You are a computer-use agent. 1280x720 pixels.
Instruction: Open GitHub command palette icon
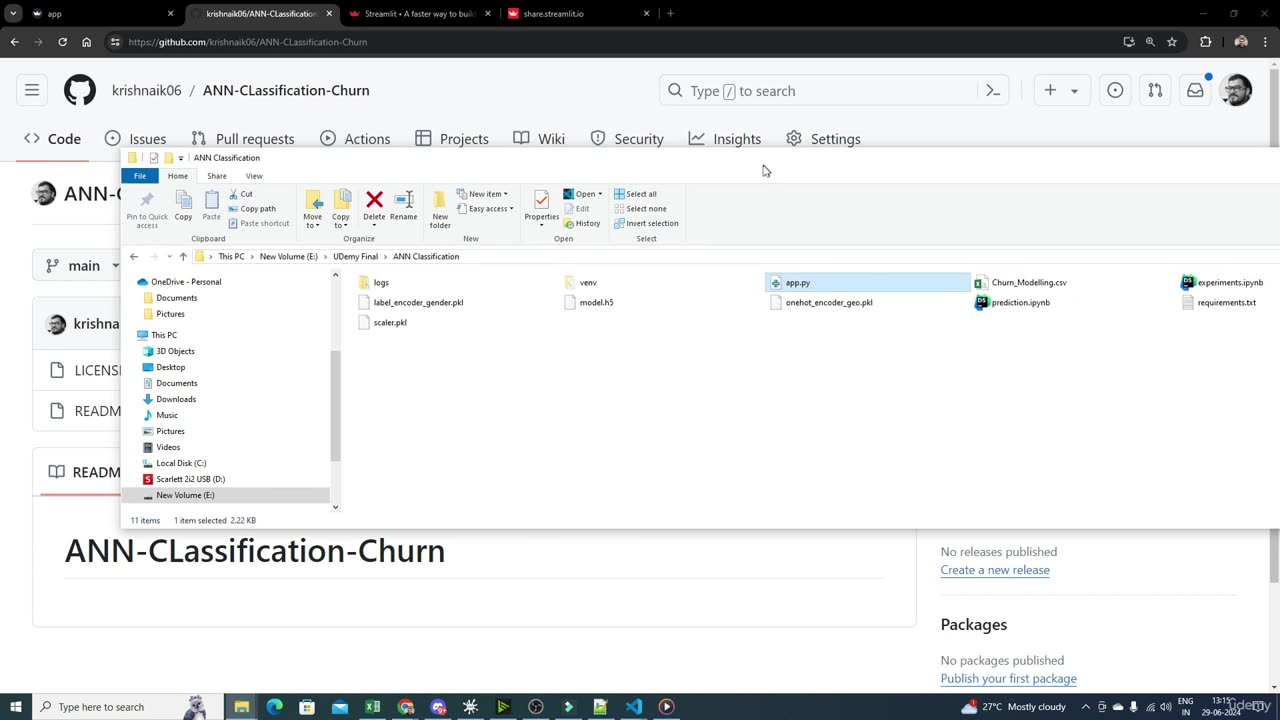point(993,91)
